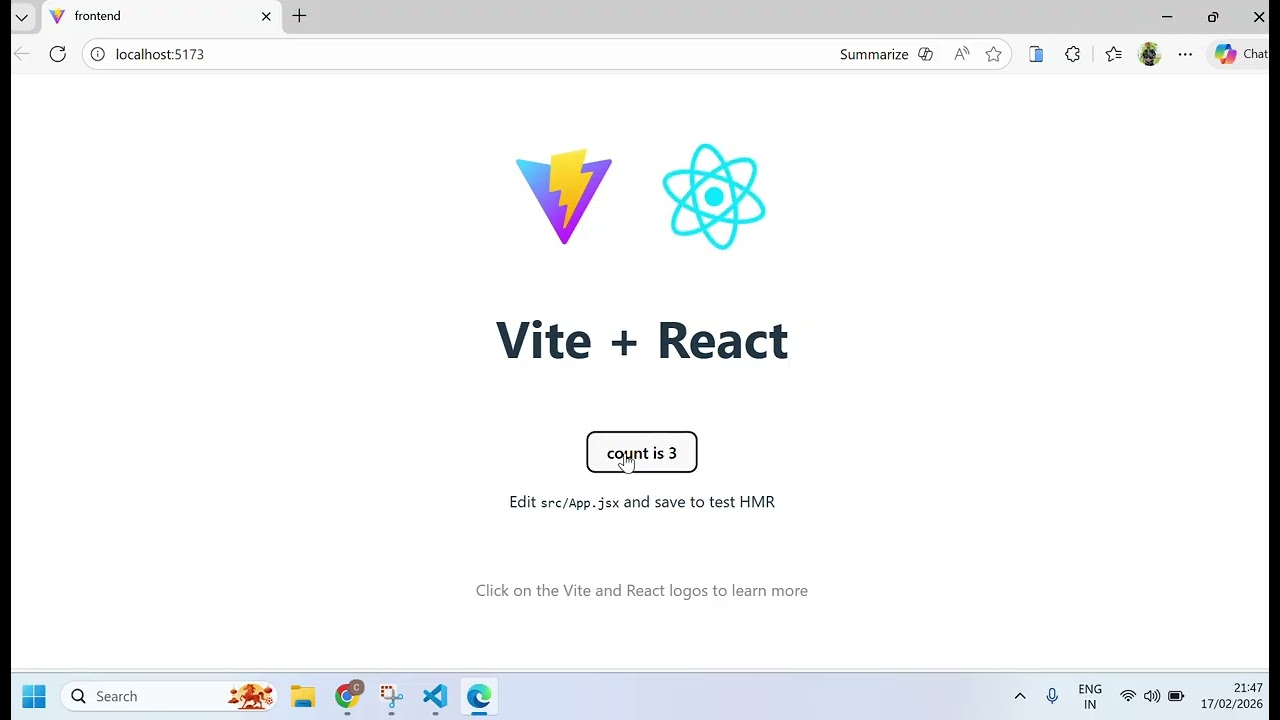1280x720 pixels.
Task: Open Snipping Tool from taskbar
Action: tap(391, 696)
